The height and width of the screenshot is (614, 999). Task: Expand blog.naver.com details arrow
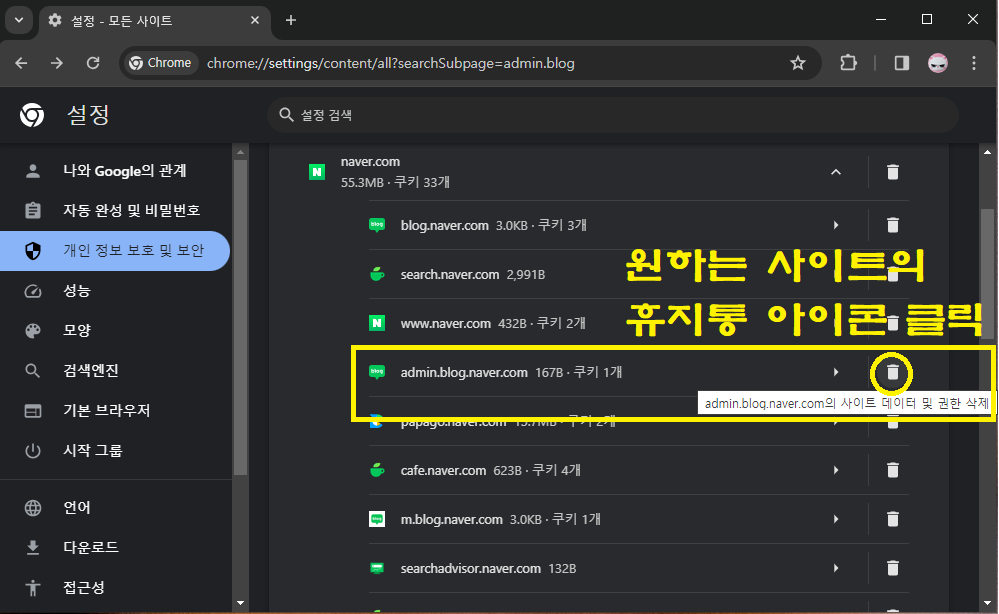836,225
